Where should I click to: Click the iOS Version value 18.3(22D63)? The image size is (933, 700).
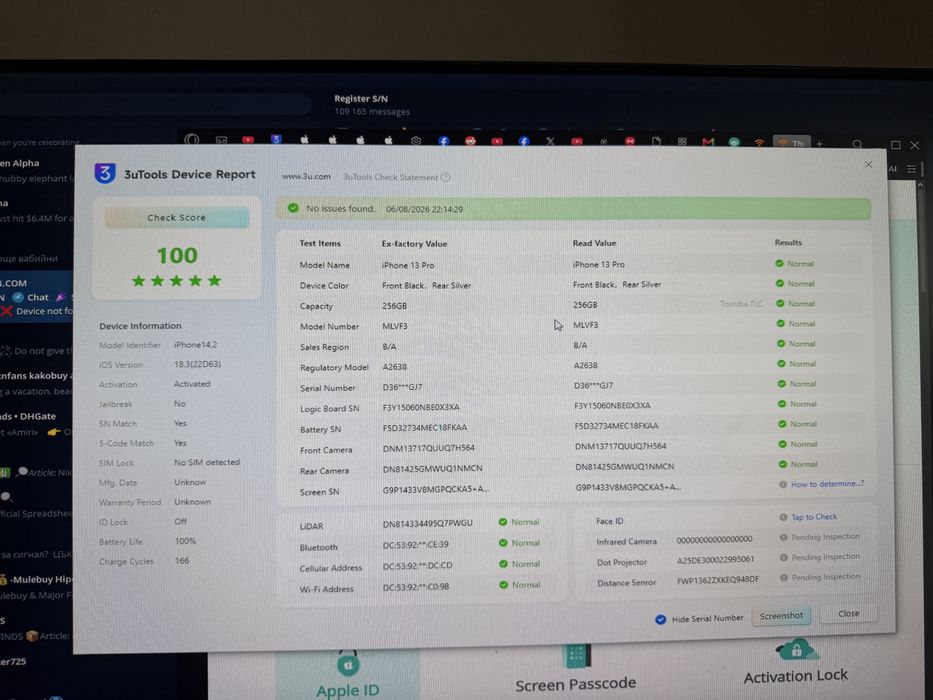[198, 364]
